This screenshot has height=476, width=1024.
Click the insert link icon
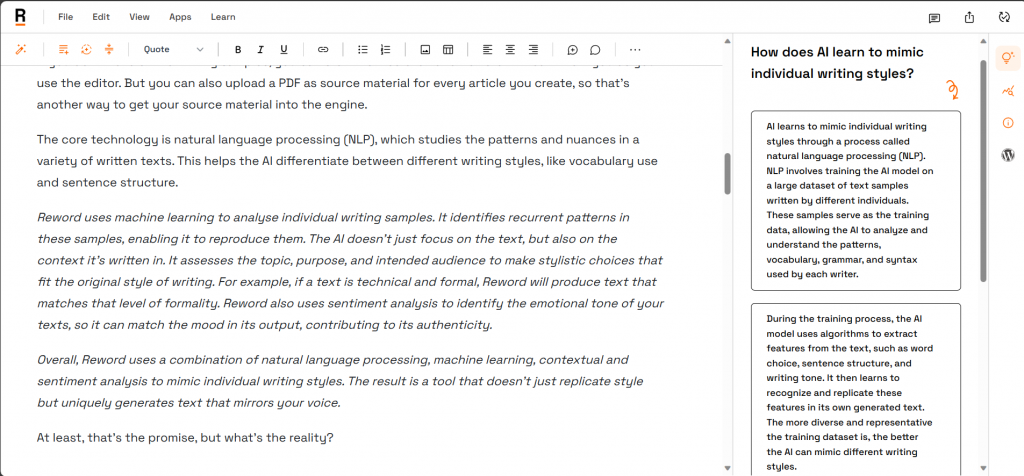(x=323, y=49)
